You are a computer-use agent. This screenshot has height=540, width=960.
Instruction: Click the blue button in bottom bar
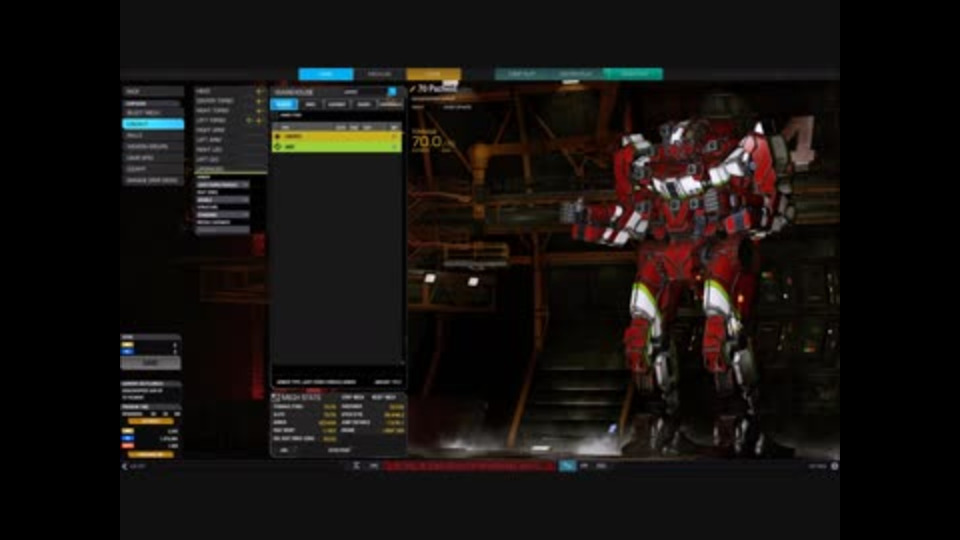tap(568, 466)
